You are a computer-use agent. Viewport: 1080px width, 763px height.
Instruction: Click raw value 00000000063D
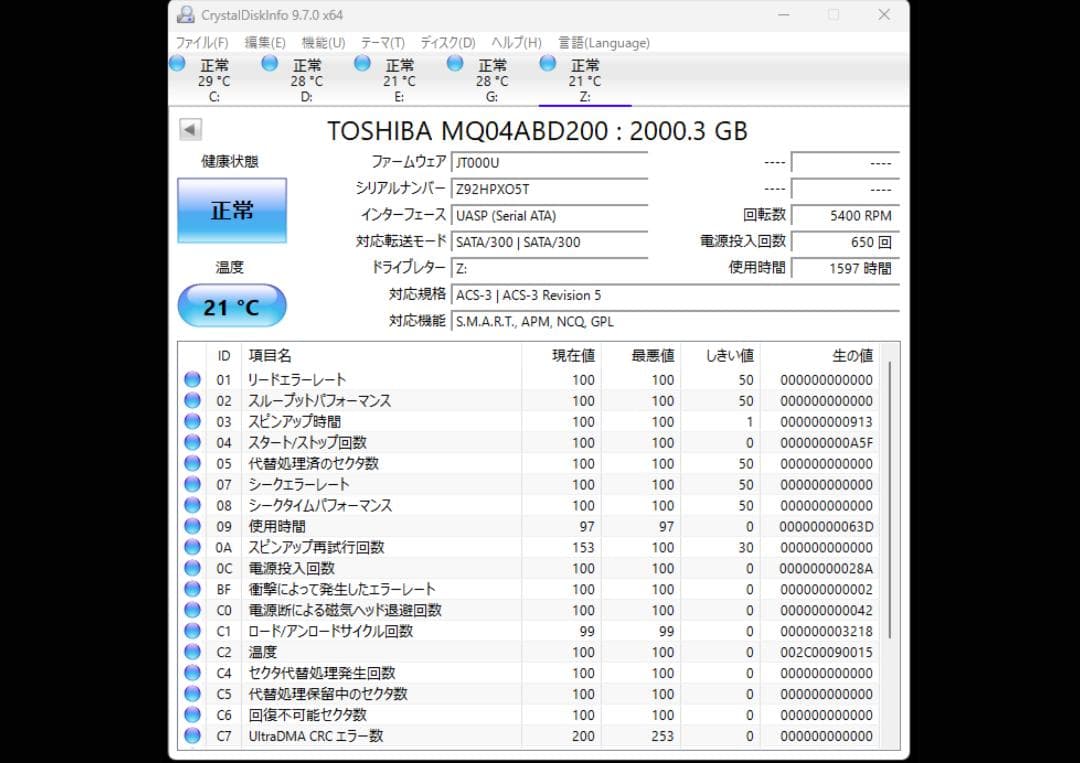click(826, 526)
